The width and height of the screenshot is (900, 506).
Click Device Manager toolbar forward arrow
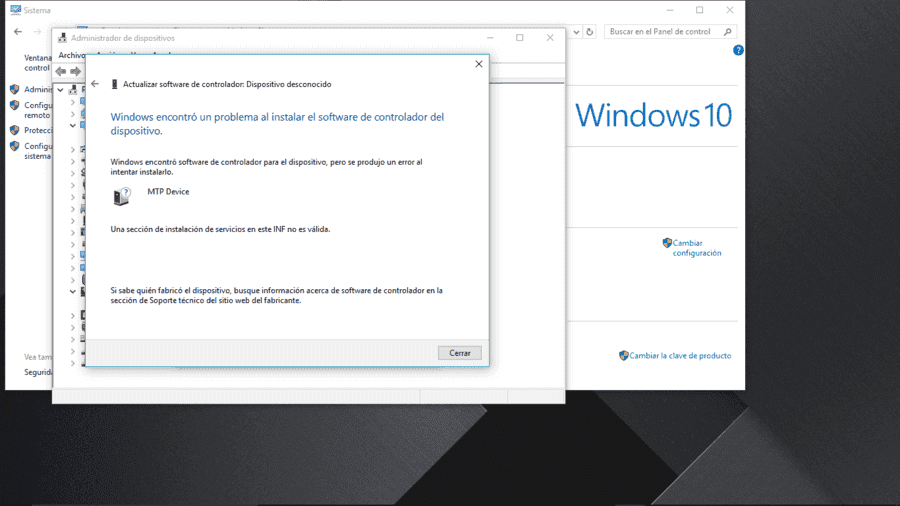pos(76,71)
